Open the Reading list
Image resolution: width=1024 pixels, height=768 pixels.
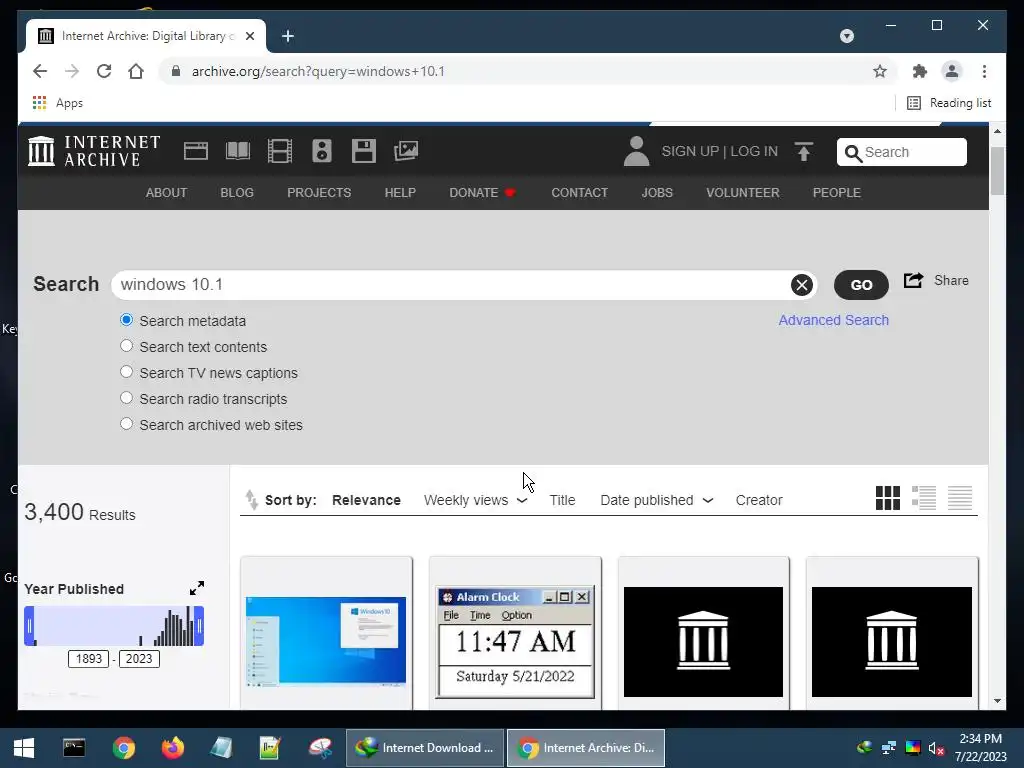tap(949, 103)
